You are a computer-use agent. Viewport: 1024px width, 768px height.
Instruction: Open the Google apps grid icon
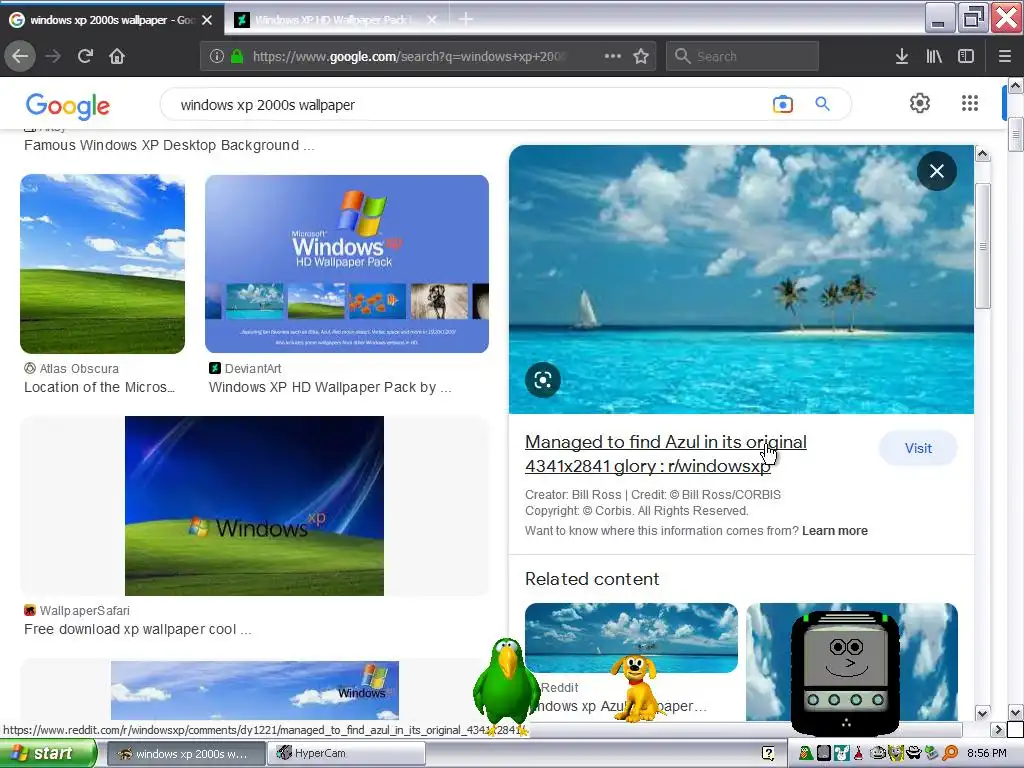[970, 103]
